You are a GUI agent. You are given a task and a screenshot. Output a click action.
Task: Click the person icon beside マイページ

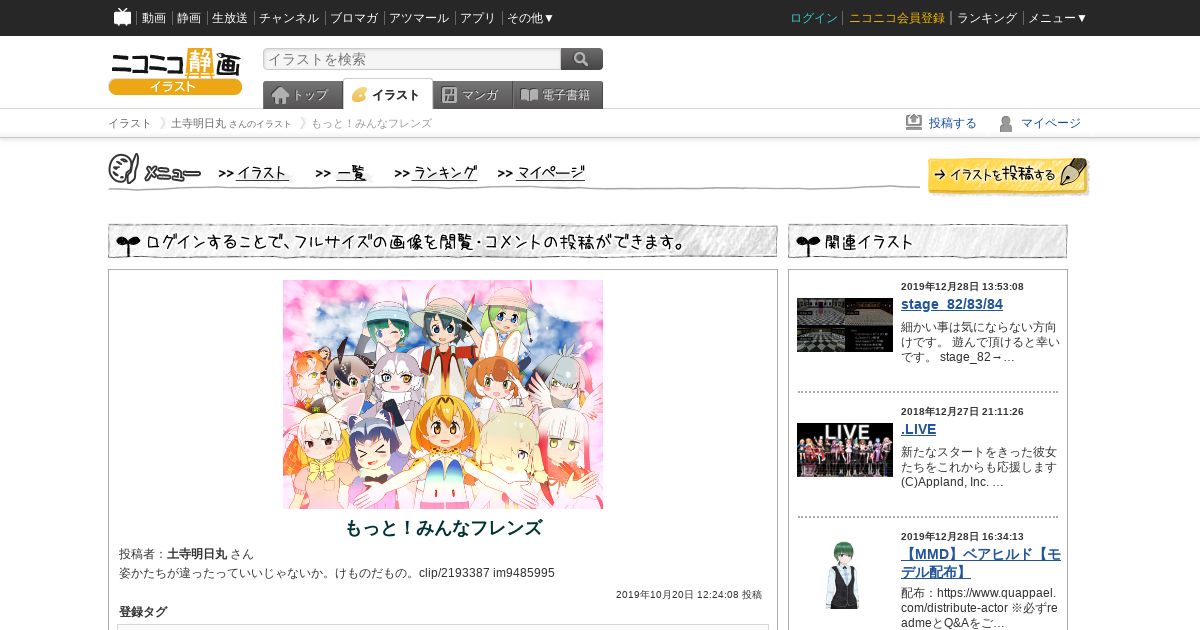tap(1006, 123)
